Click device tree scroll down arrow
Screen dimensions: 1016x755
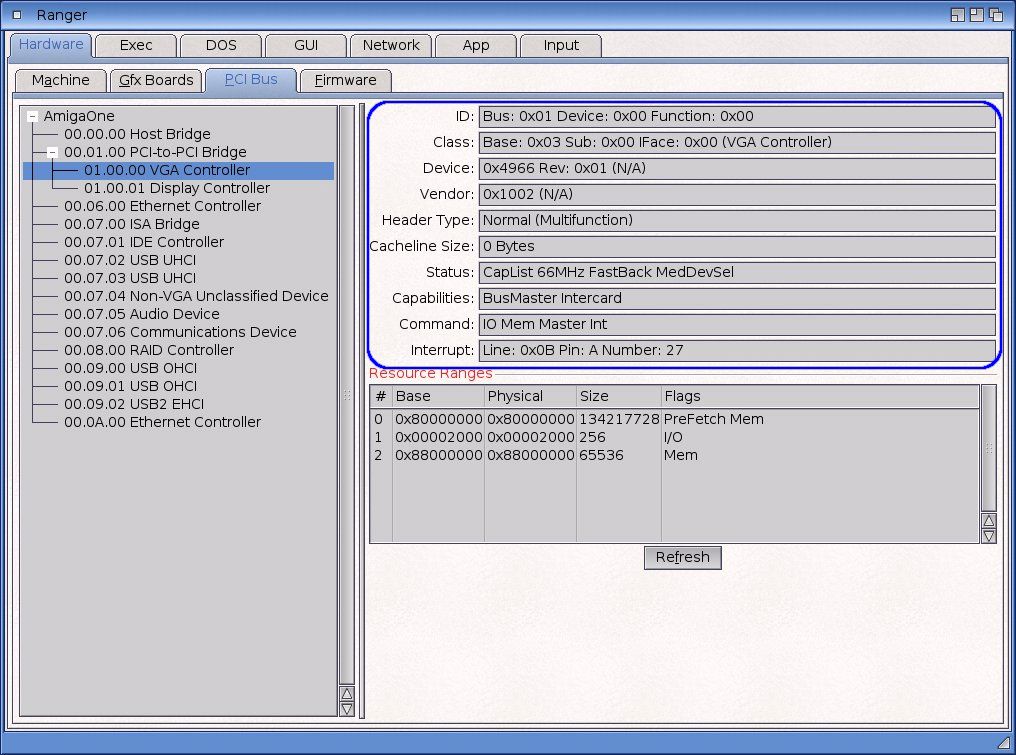pyautogui.click(x=347, y=709)
